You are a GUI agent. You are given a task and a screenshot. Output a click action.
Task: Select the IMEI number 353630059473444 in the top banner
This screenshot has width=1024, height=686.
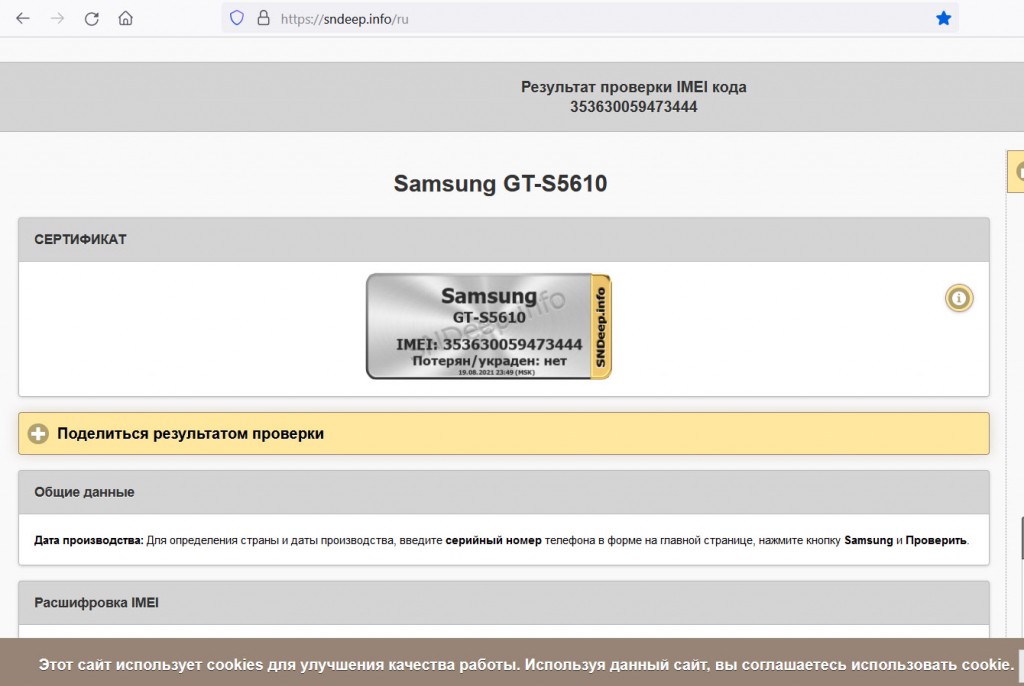pos(633,107)
